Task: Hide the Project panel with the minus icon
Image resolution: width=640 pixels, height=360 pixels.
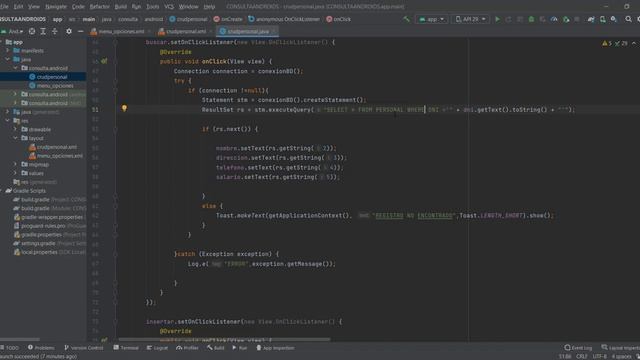Action: [80, 31]
